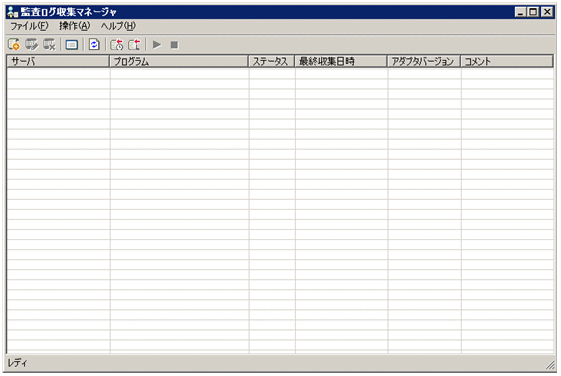Screen dimensions: 561x376
Task: Sort by the 最終収集日時 column header
Action: click(341, 61)
